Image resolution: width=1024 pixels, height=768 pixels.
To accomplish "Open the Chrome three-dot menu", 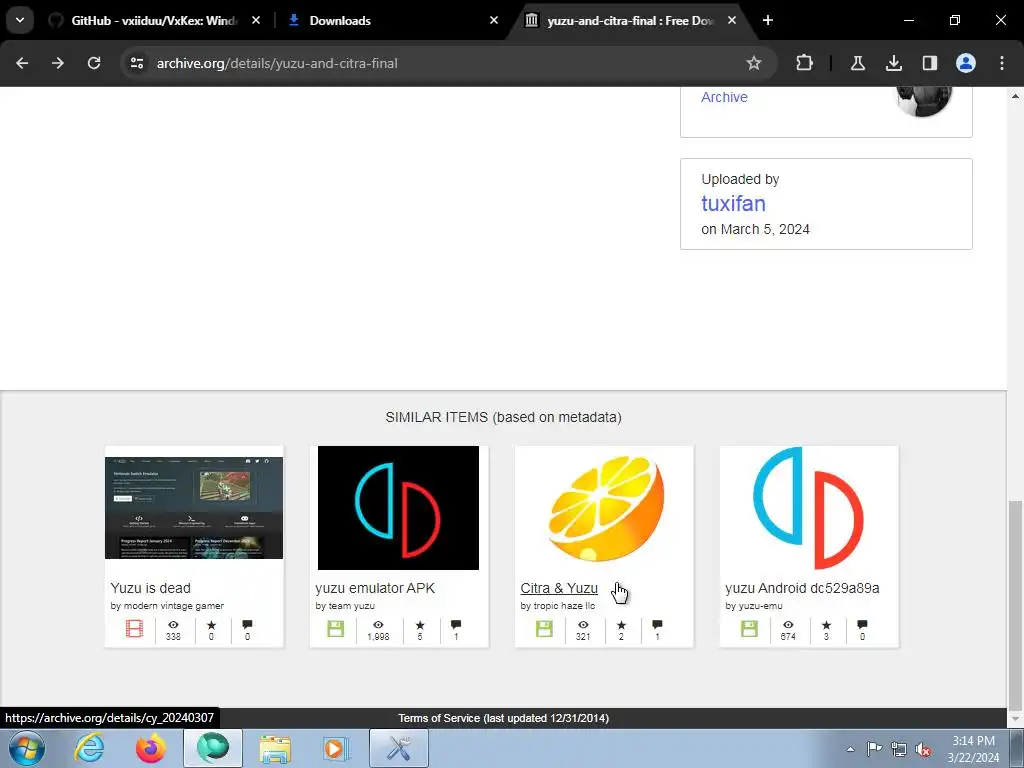I will pyautogui.click(x=1002, y=63).
